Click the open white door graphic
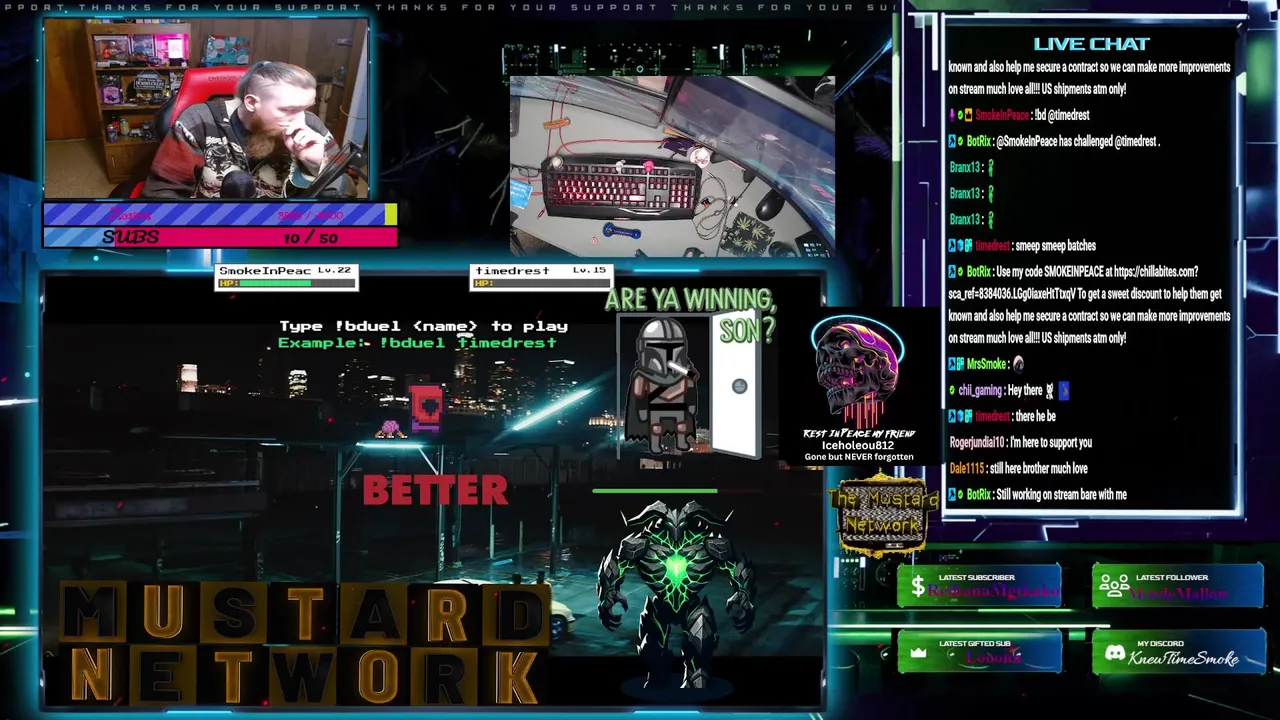The width and height of the screenshot is (1280, 720). tap(737, 388)
